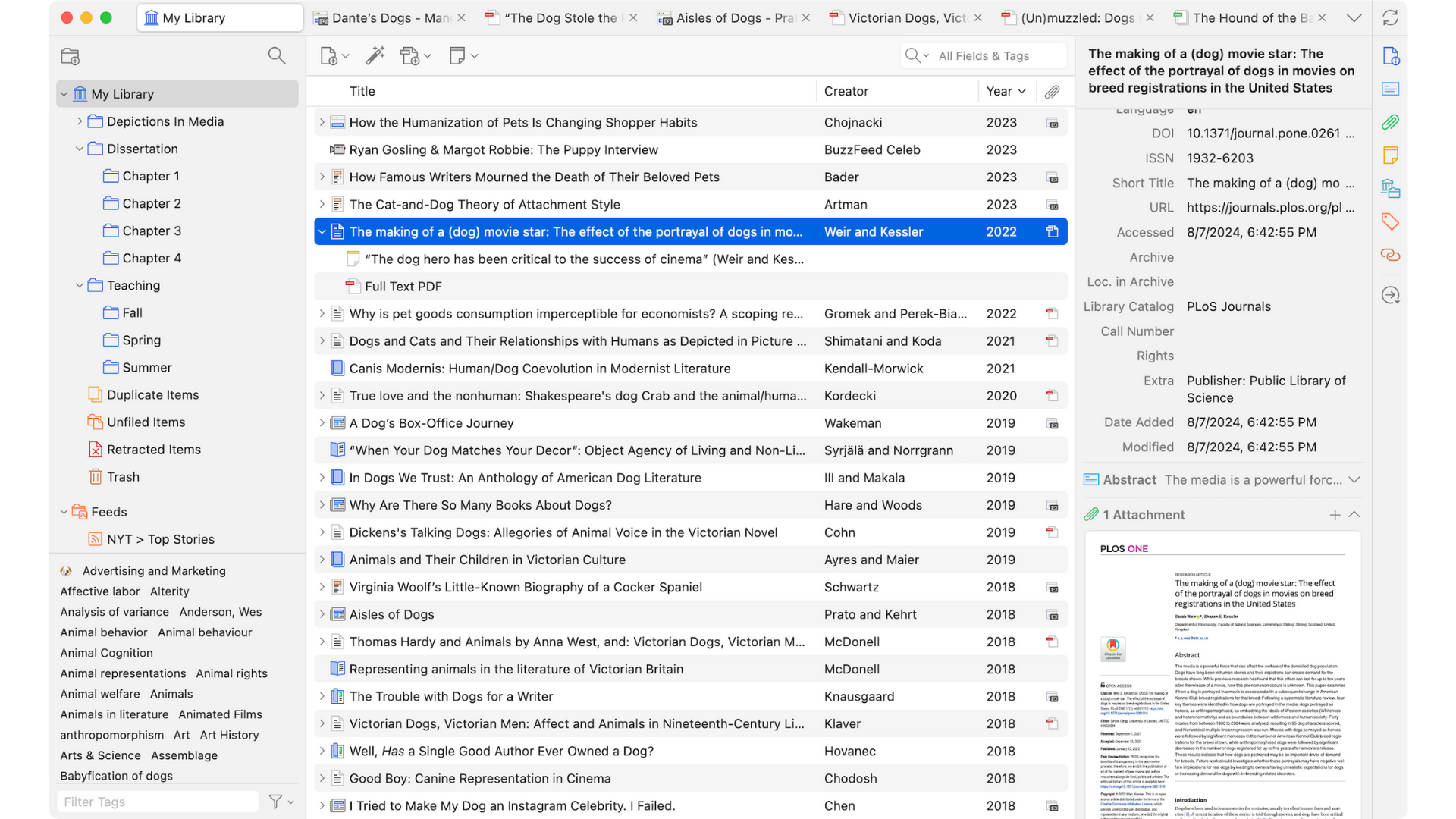The image size is (1456, 819).
Task: Open the Full Text PDF attachment
Action: pyautogui.click(x=403, y=287)
